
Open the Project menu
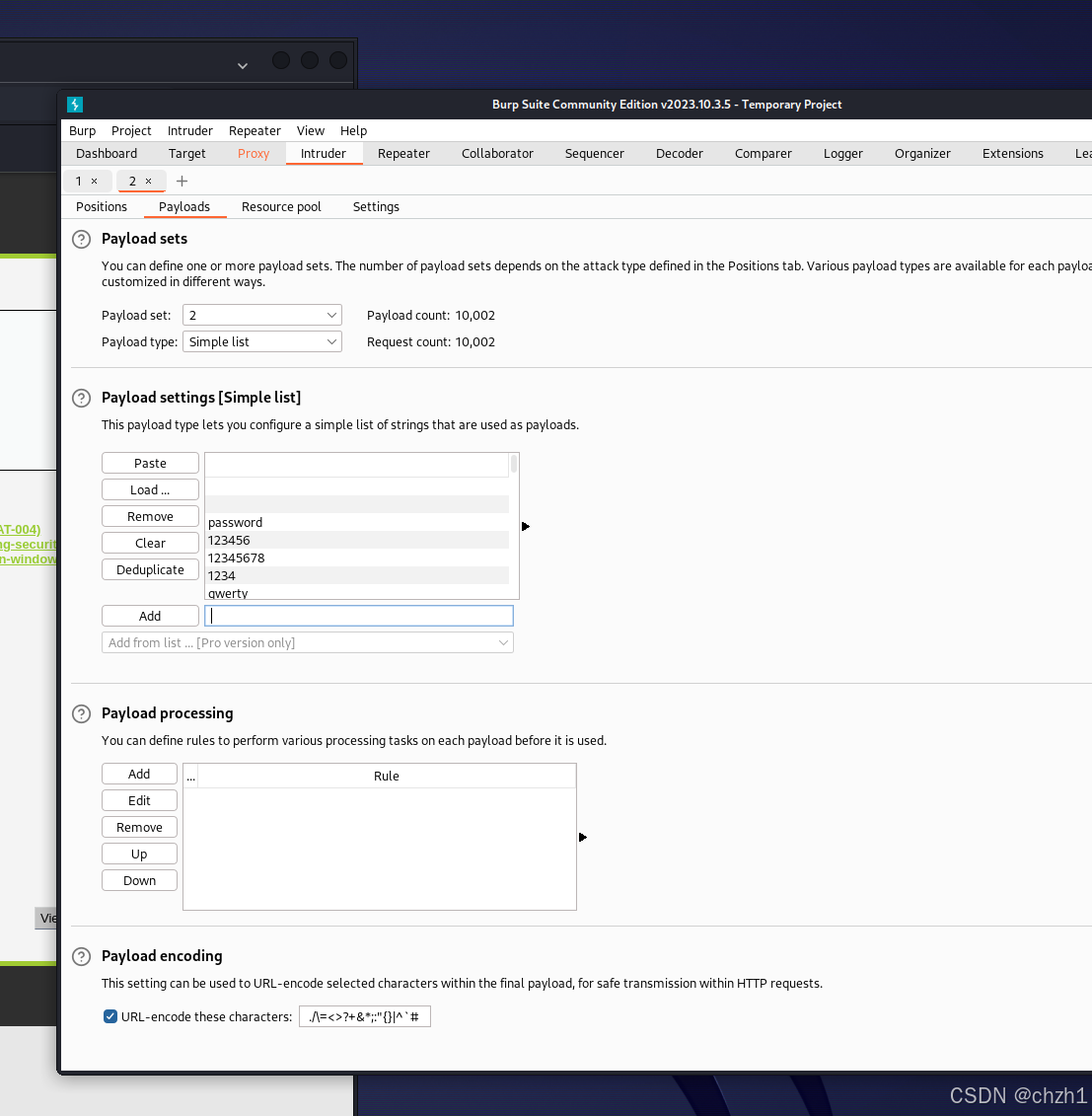point(131,131)
